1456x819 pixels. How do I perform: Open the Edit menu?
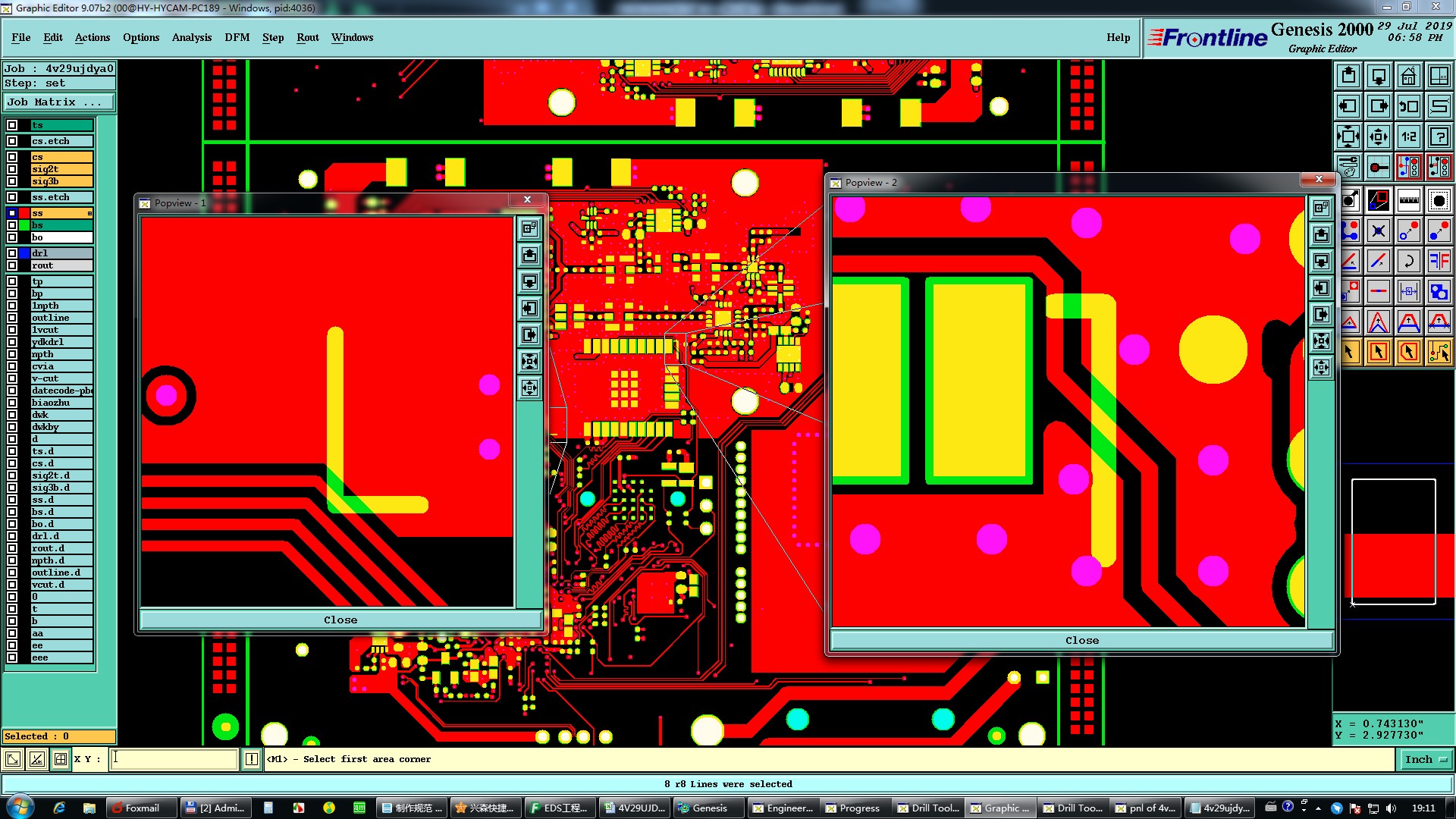click(x=53, y=37)
